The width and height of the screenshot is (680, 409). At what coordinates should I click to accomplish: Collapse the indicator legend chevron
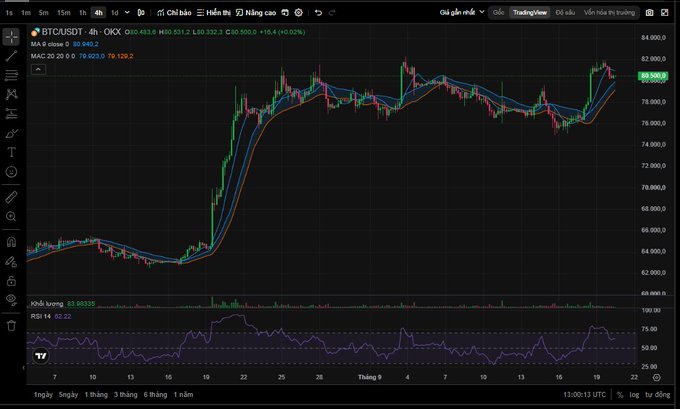[x=38, y=69]
